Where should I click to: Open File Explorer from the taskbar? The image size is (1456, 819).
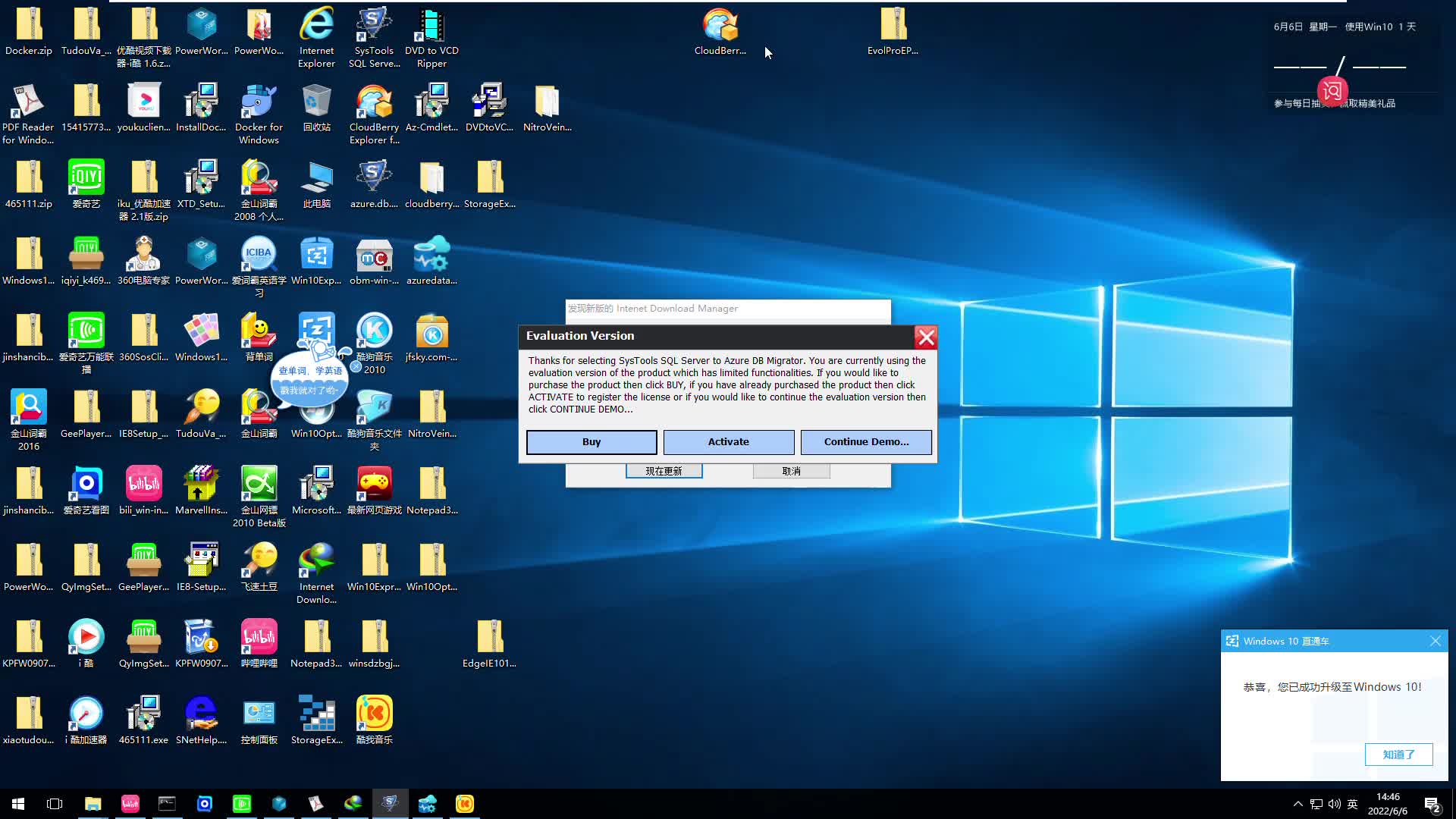[x=93, y=804]
